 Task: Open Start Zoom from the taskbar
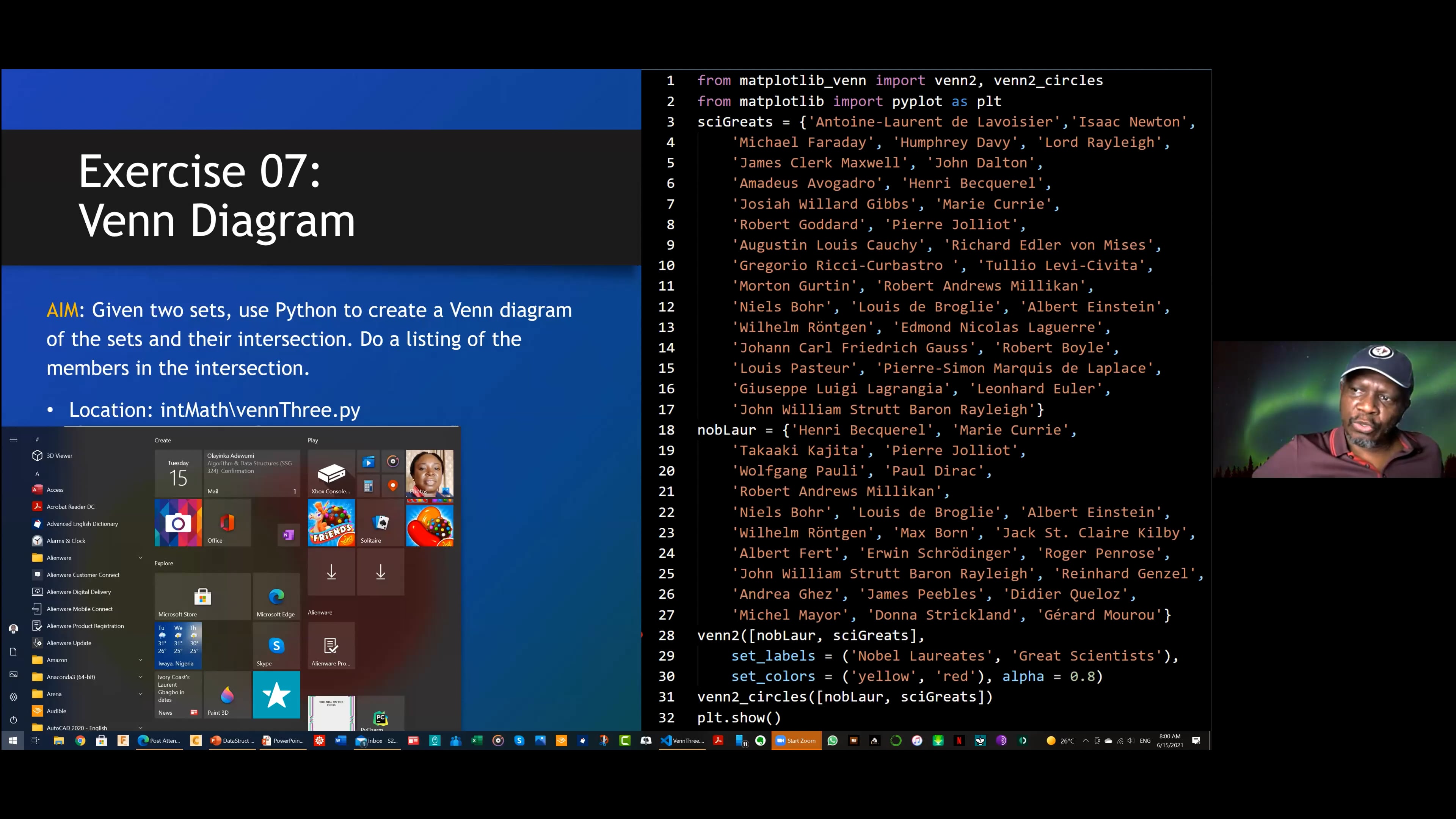click(796, 741)
